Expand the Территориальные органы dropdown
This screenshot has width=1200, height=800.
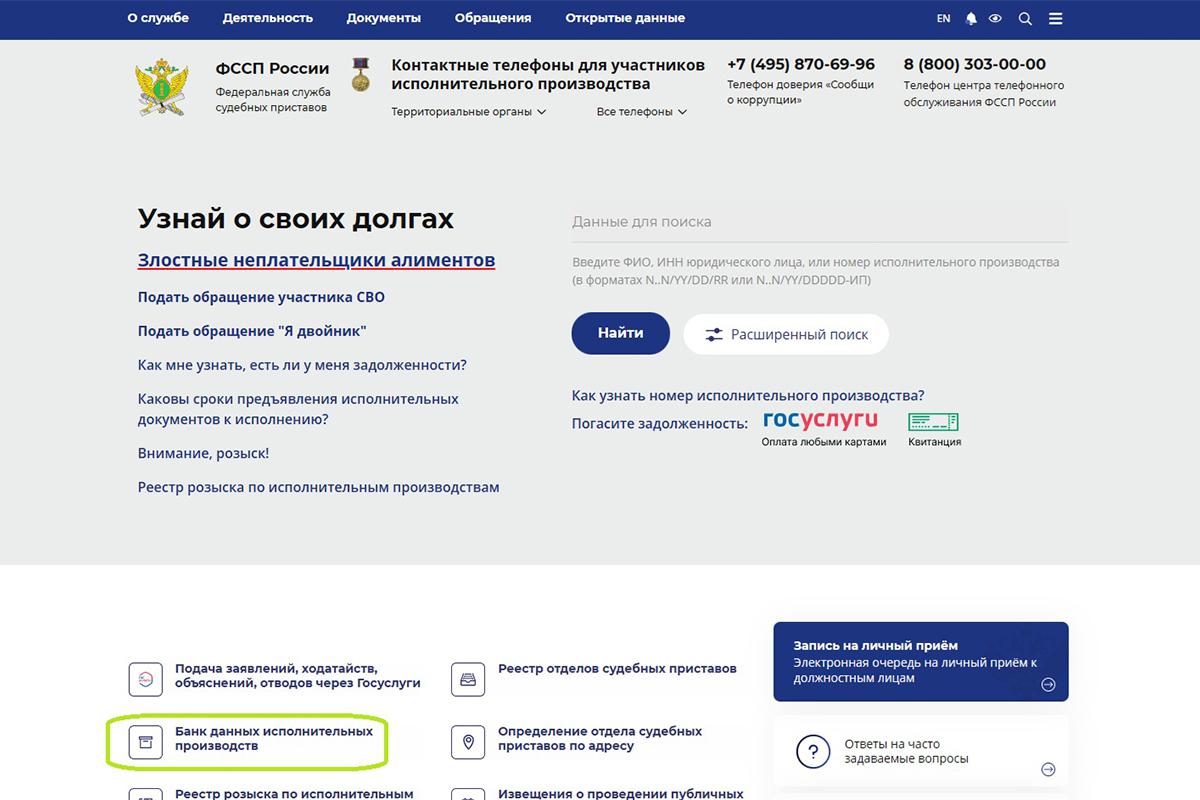click(x=466, y=112)
